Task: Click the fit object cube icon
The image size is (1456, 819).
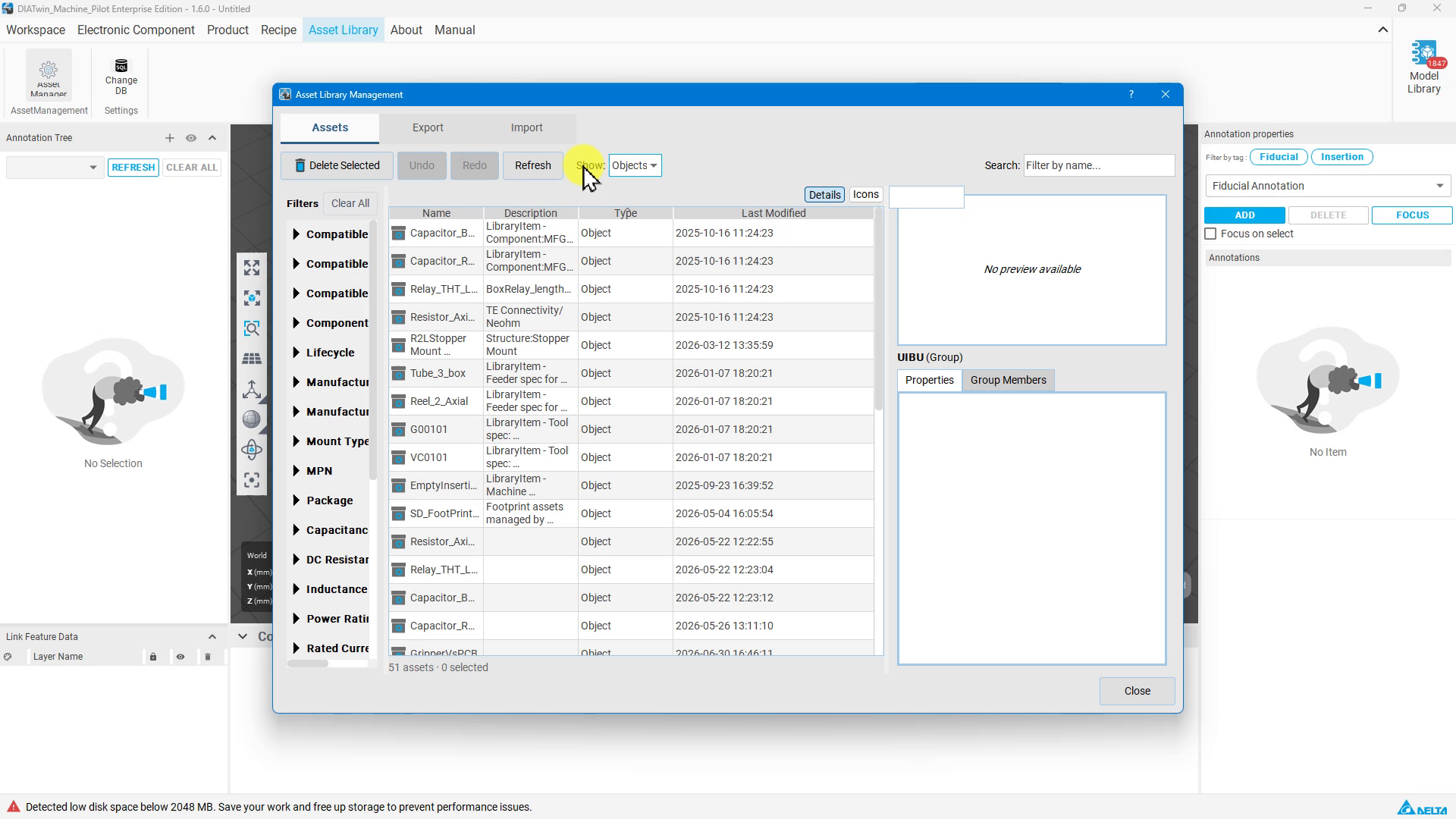Action: coord(252,298)
